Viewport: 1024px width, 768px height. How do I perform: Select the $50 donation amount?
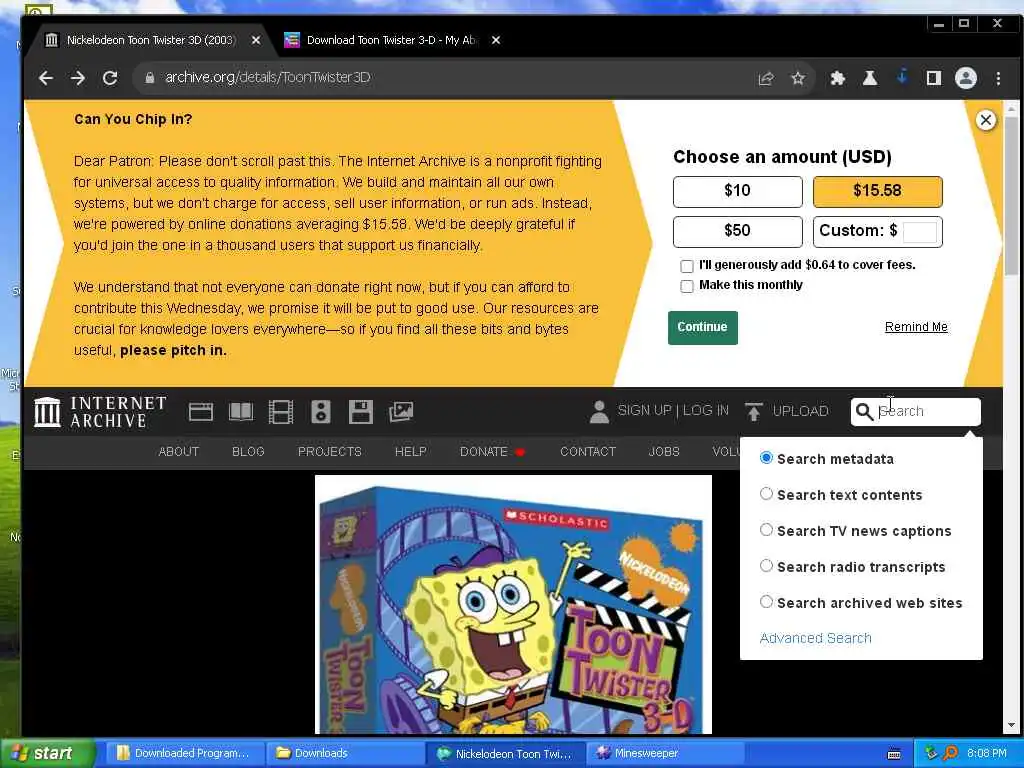[x=737, y=231]
